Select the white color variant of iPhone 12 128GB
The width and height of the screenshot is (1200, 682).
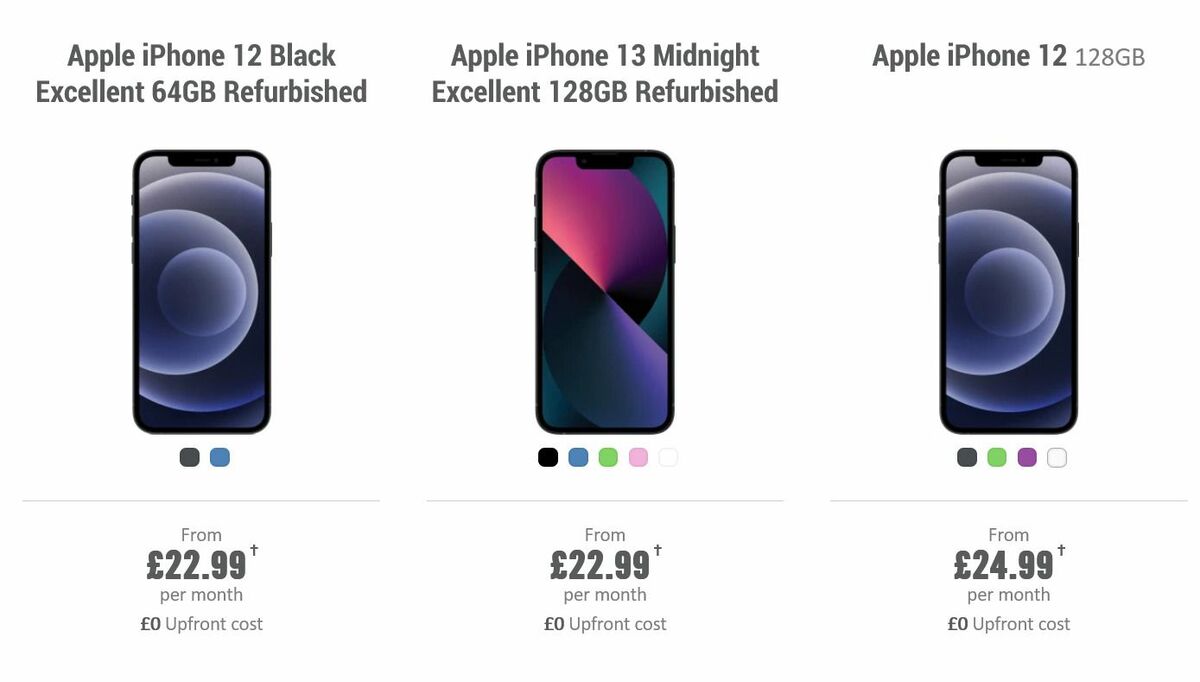coord(1056,457)
